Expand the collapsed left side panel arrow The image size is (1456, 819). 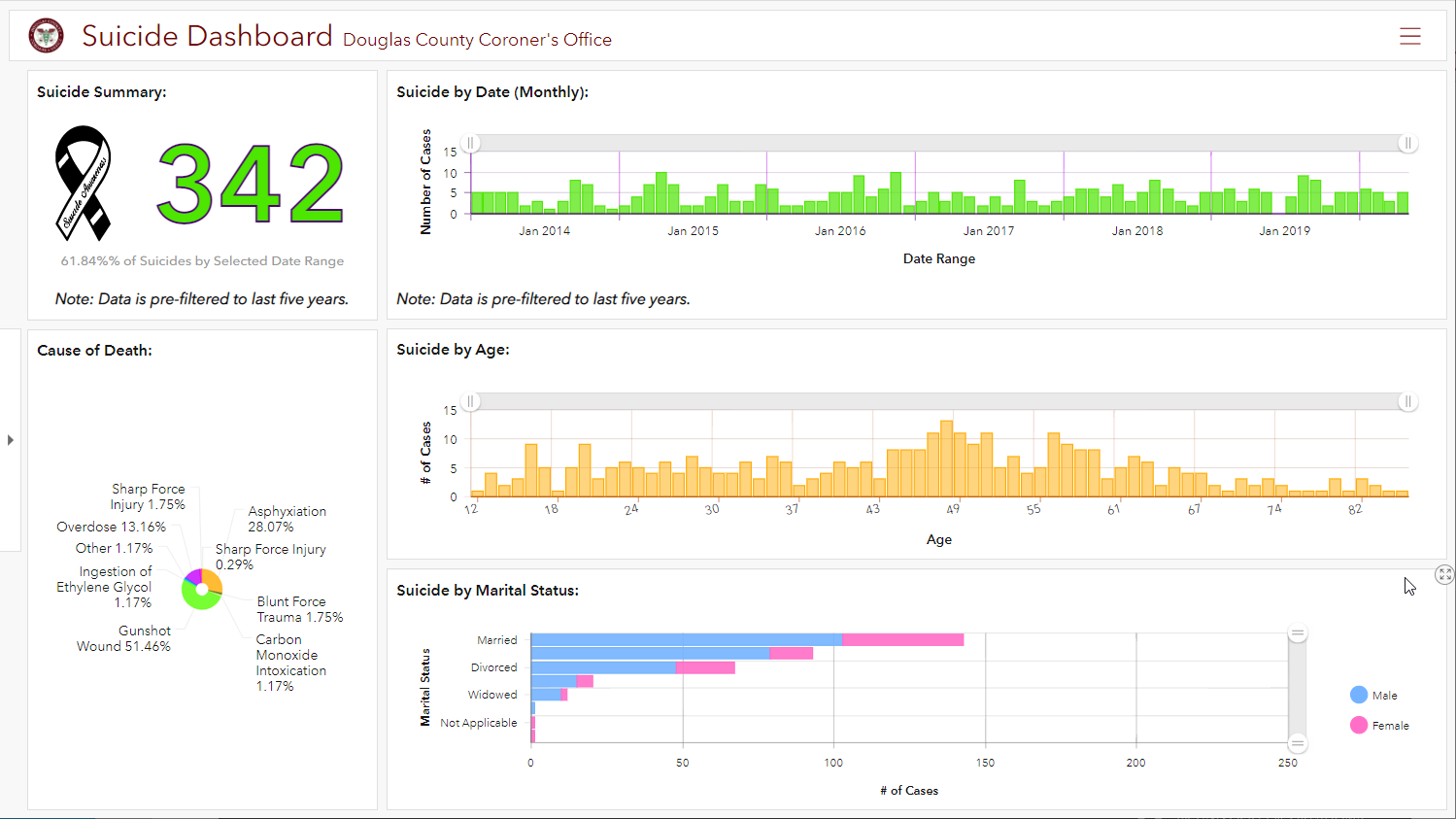10,439
